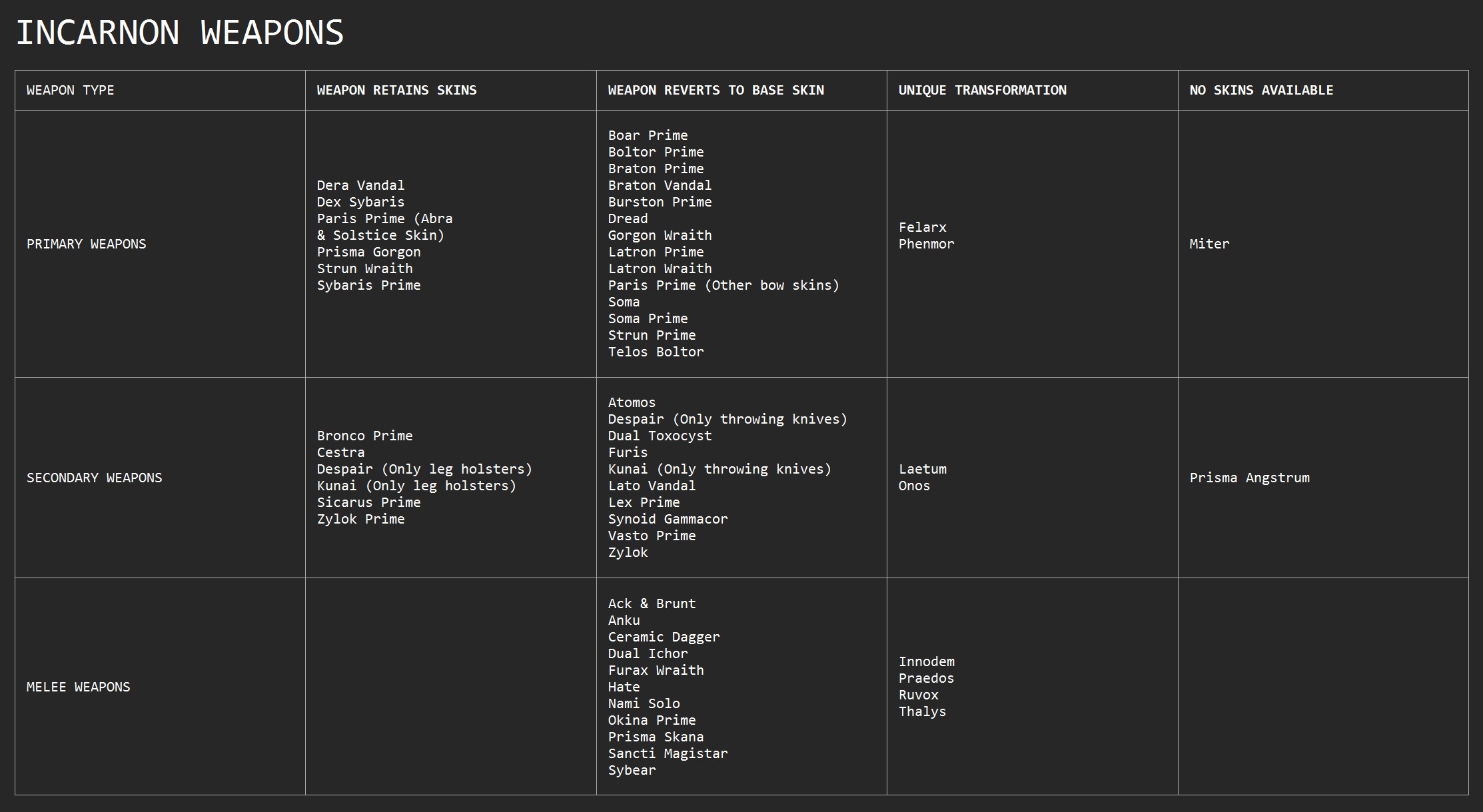This screenshot has width=1483, height=812.
Task: Select Sybaris Prime in retains skins
Action: 368,285
